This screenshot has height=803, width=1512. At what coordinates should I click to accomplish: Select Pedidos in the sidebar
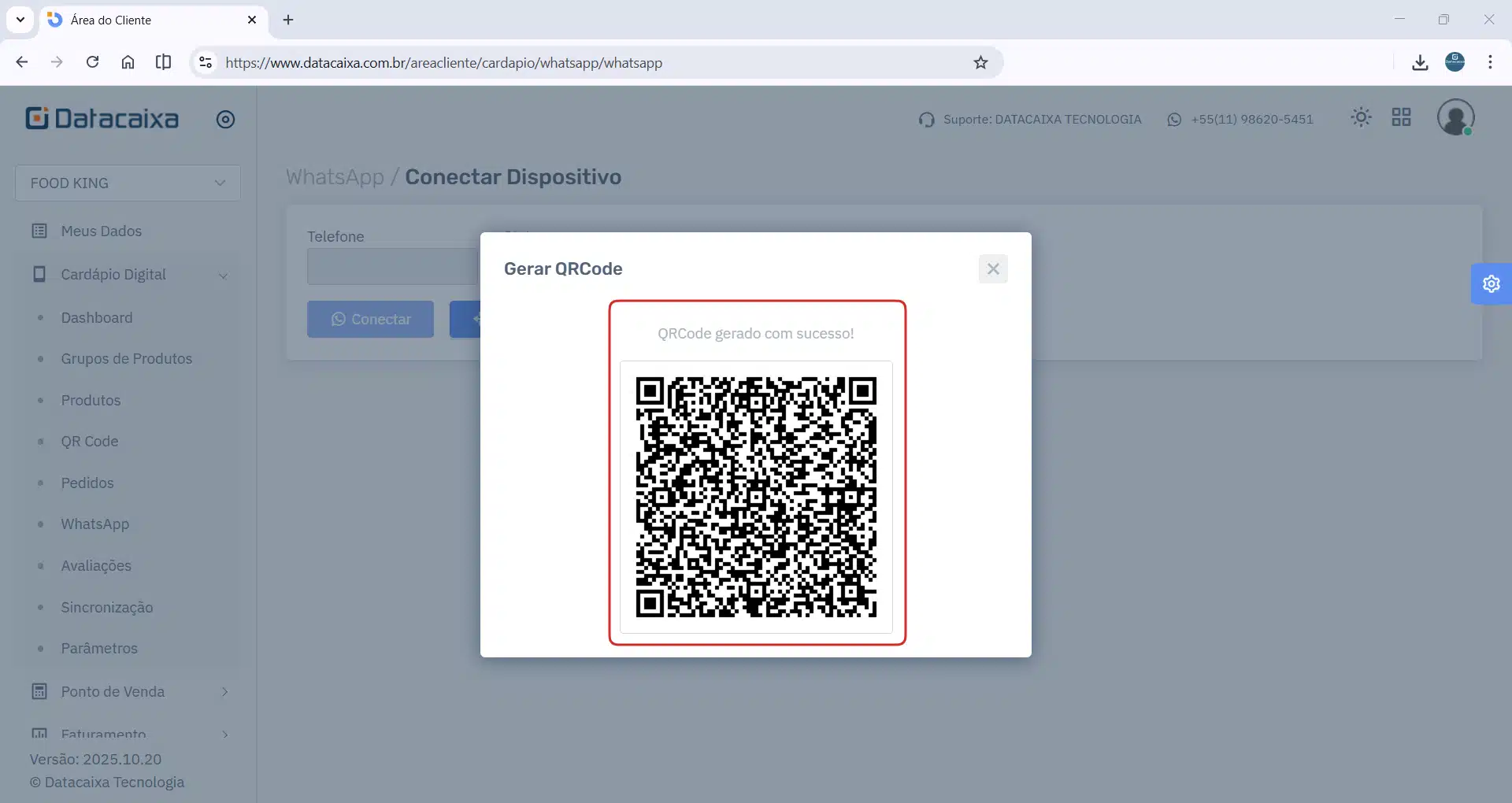(87, 483)
